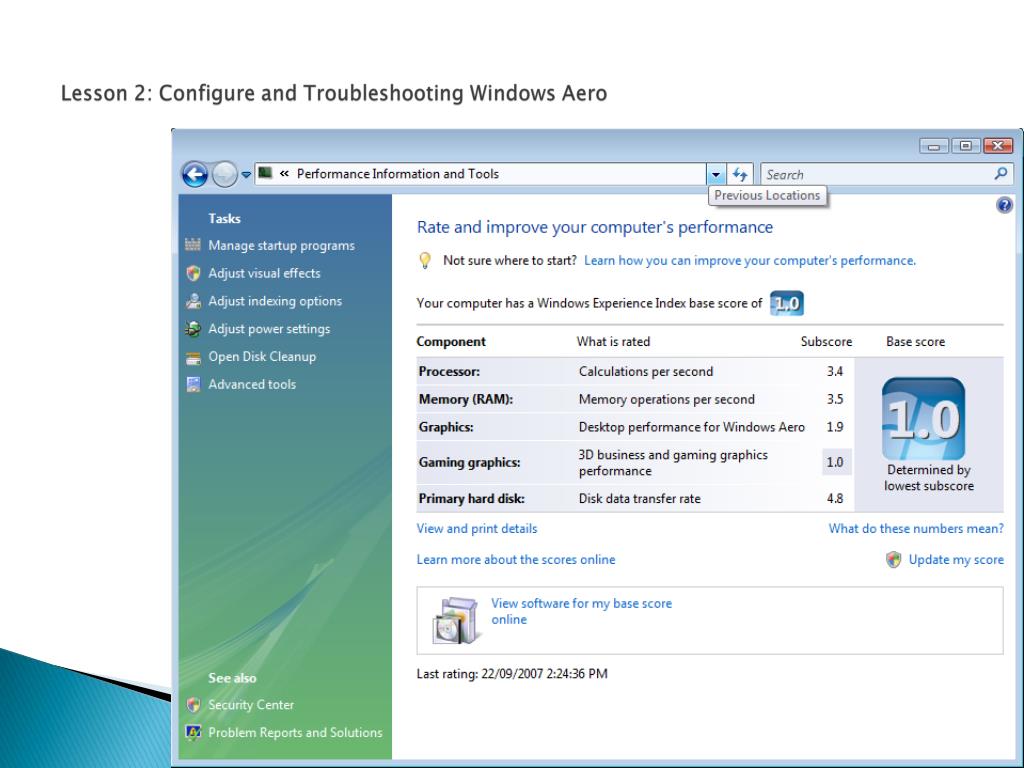Click the Refresh button next to address bar

pos(739,174)
